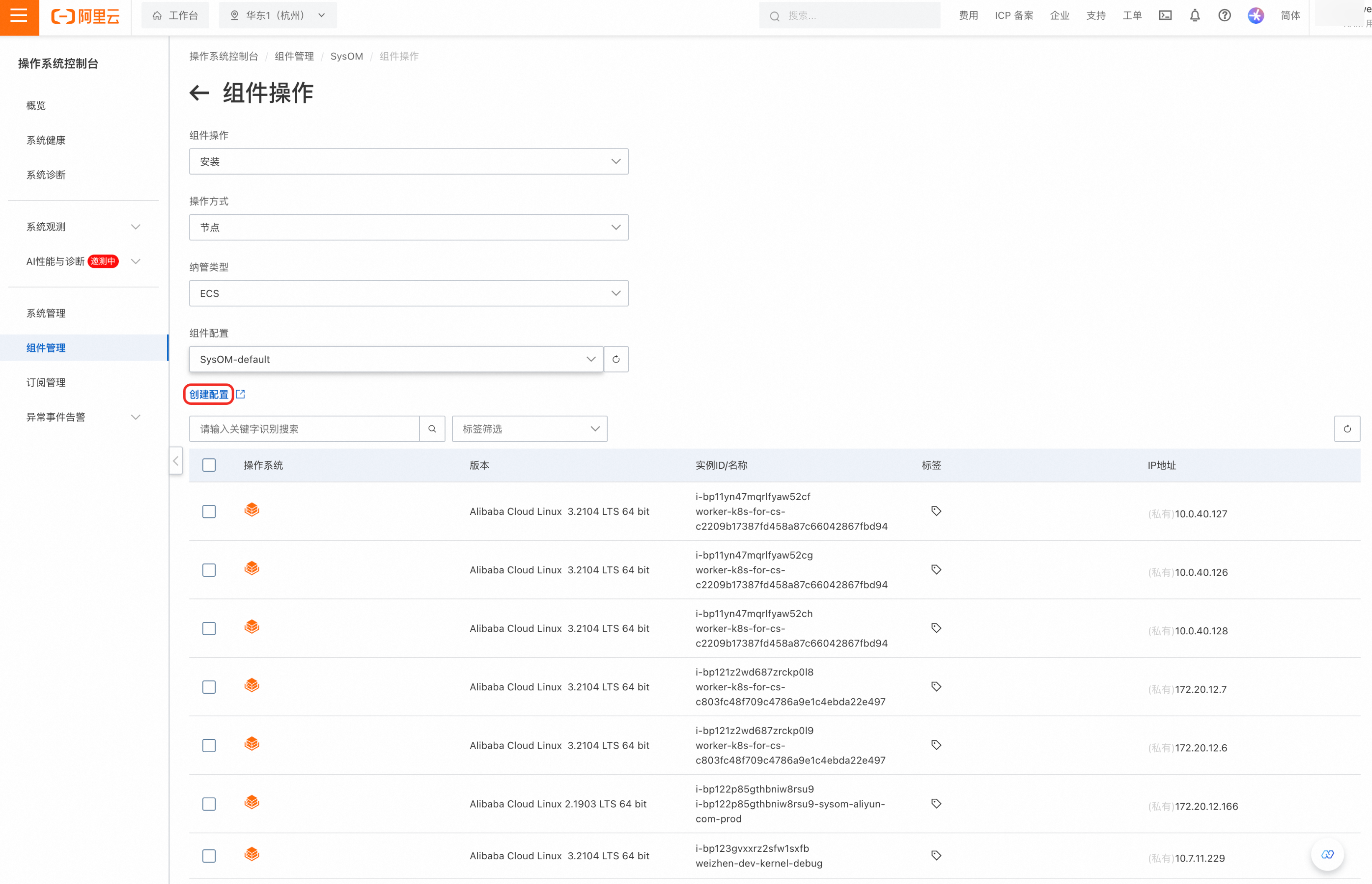Click the keyword search magnifier button
This screenshot has height=884, width=1372.
pyautogui.click(x=432, y=429)
